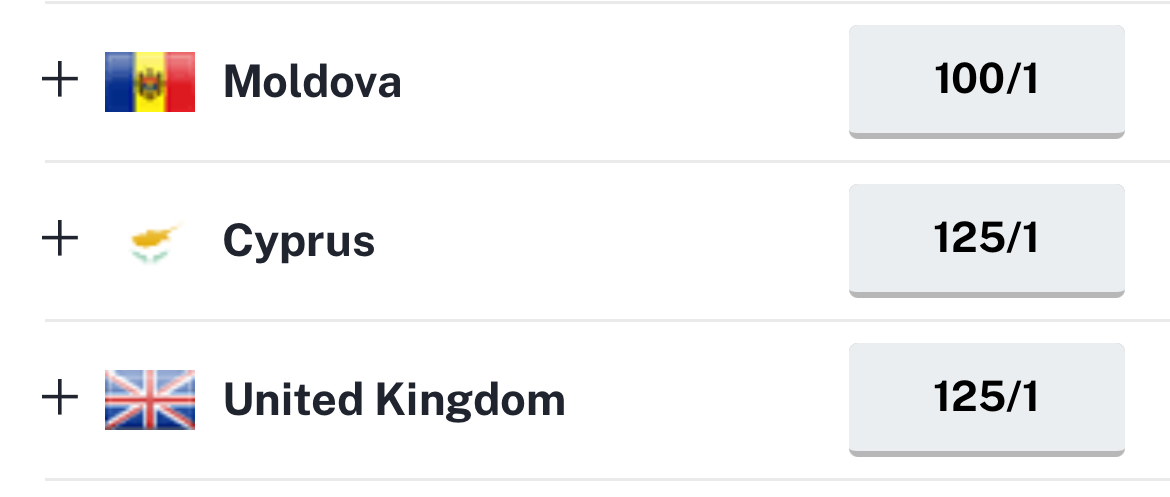Viewport: 1170px width, 497px height.
Task: Click the Moldova flag icon
Action: [150, 82]
